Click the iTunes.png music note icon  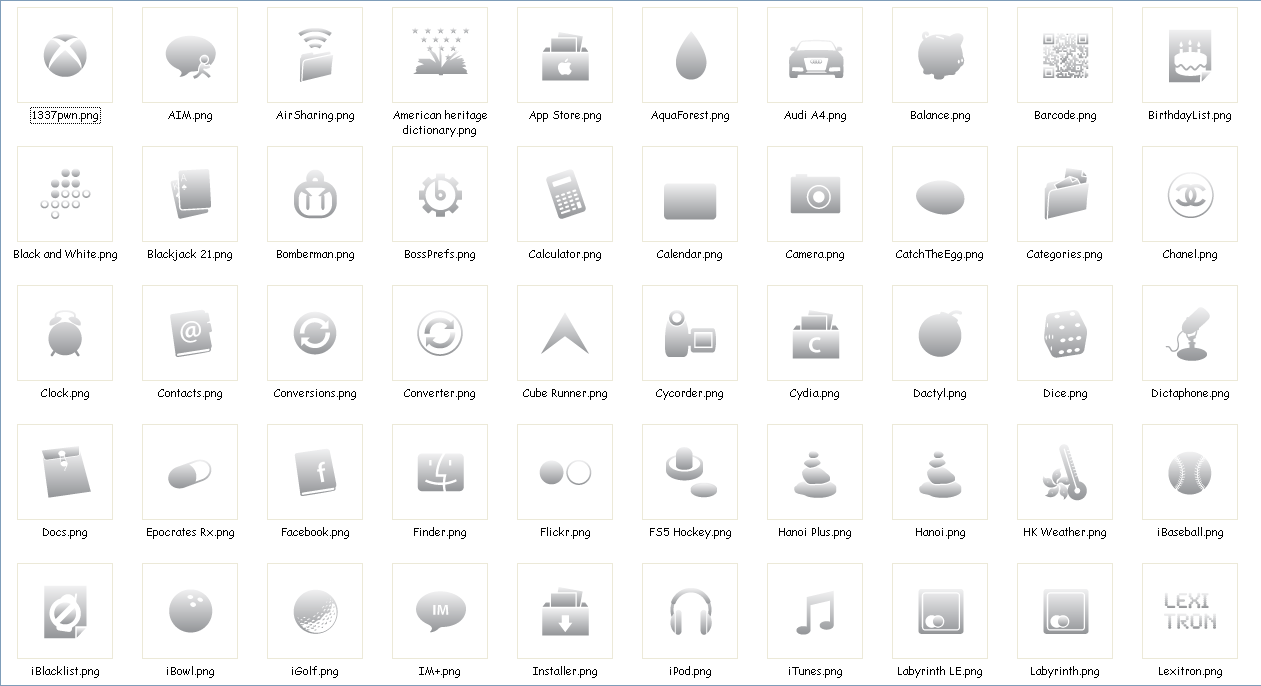[815, 611]
